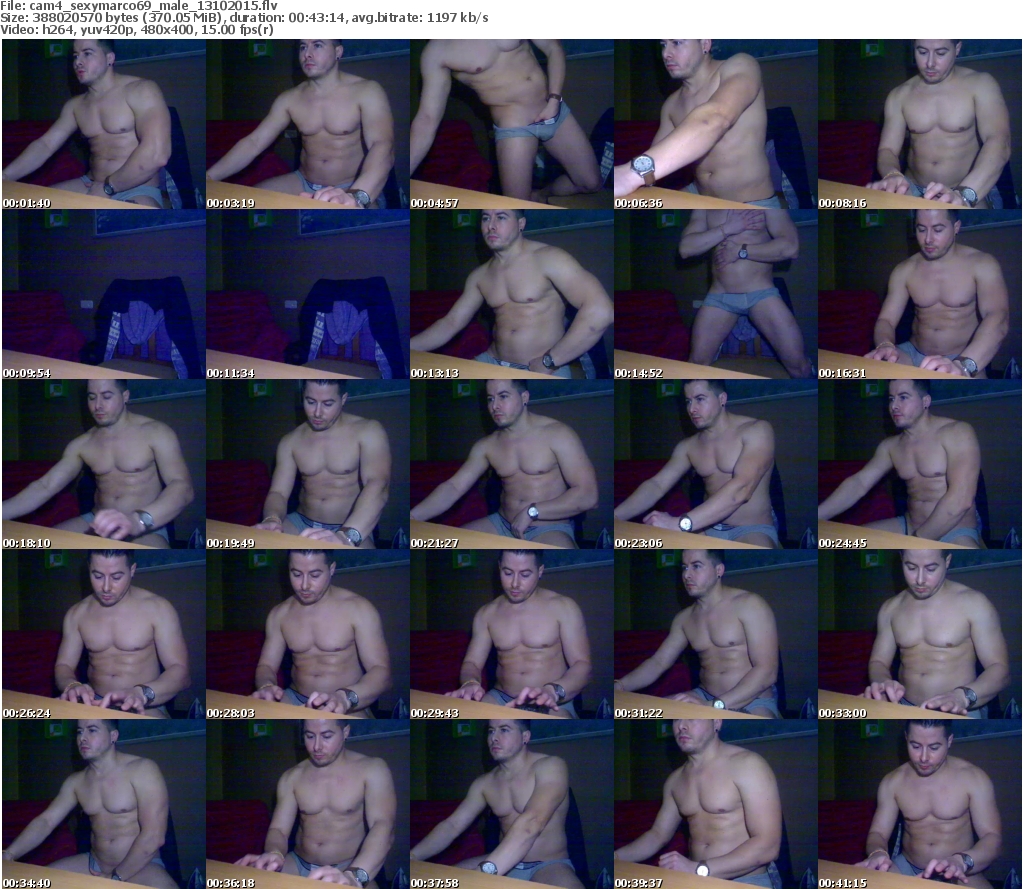Viewport: 1024px width, 889px height.
Task: Select the frame marked 00:16:31
Action: (920, 294)
